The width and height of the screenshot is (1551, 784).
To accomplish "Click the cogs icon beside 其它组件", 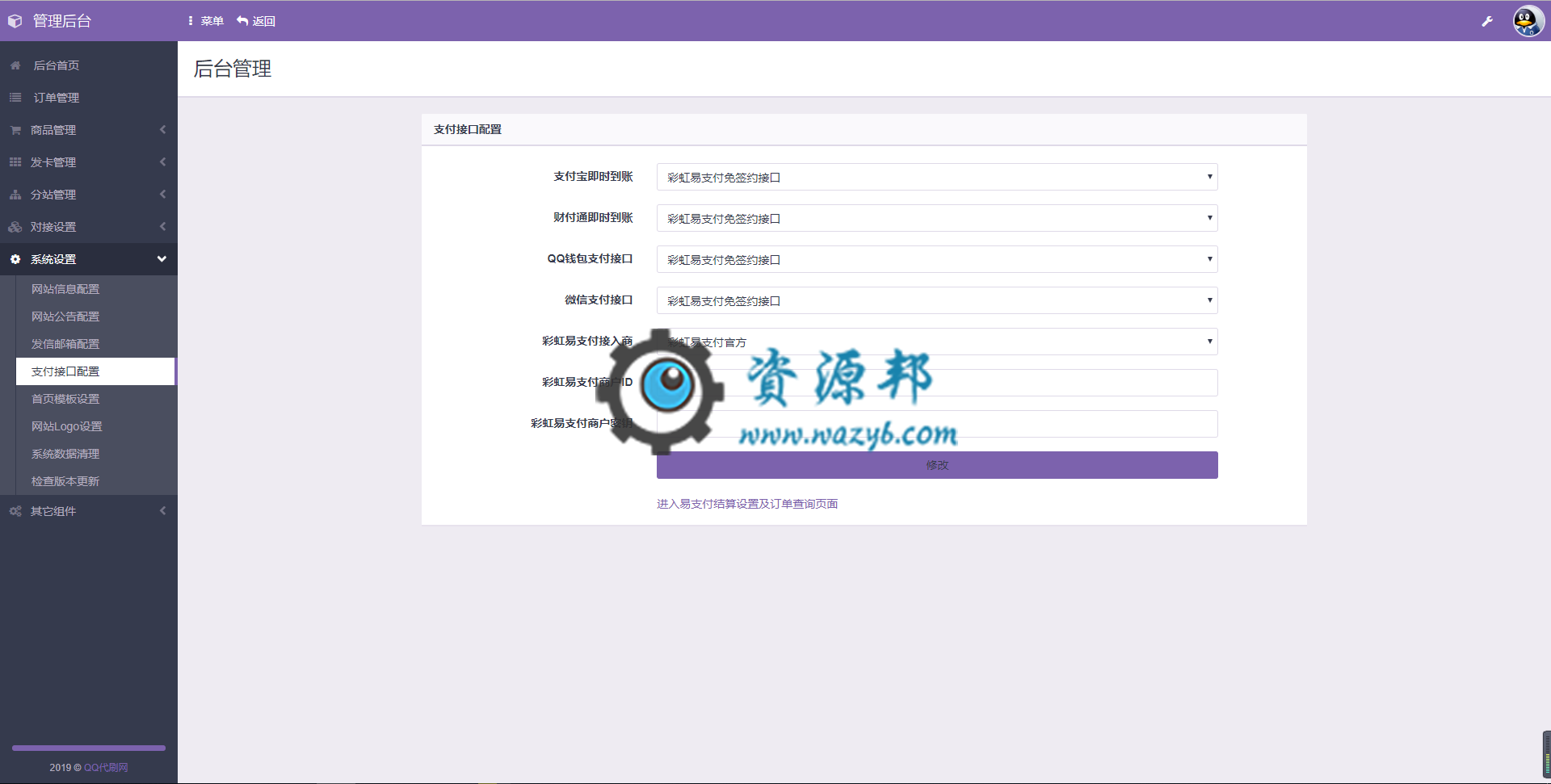I will pos(15,511).
